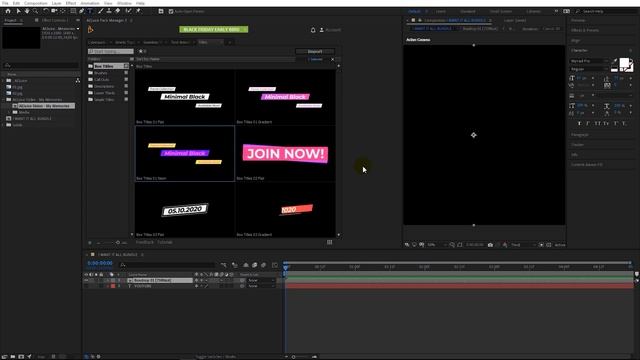The height and width of the screenshot is (360, 640).
Task: Select the Pen tool
Action: (82, 11)
